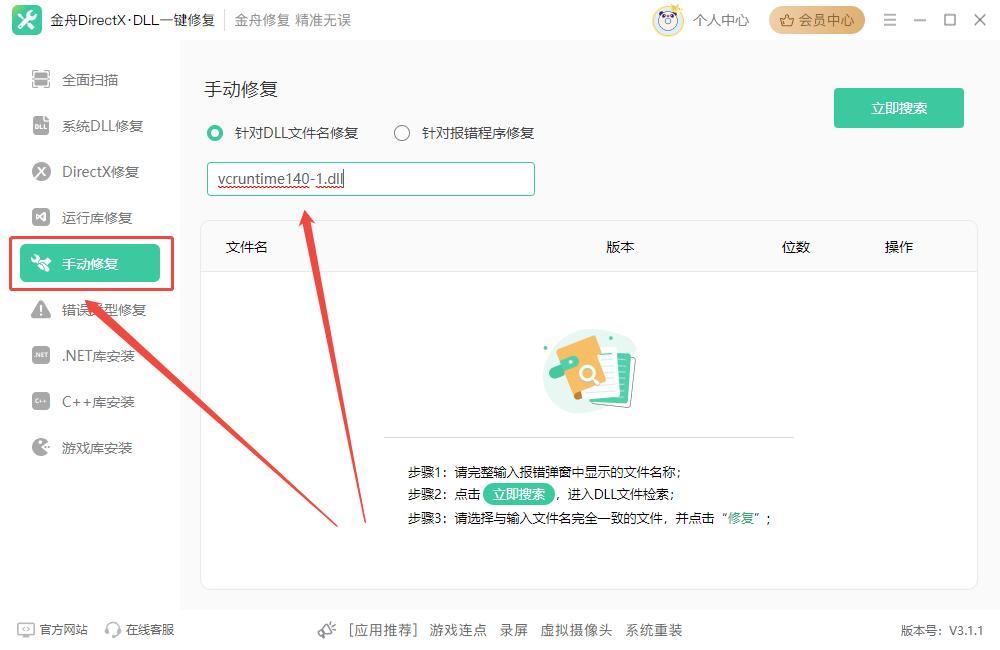This screenshot has width=1000, height=650.
Task: Click the thumbs-up icon in 会员中心
Action: point(787,20)
